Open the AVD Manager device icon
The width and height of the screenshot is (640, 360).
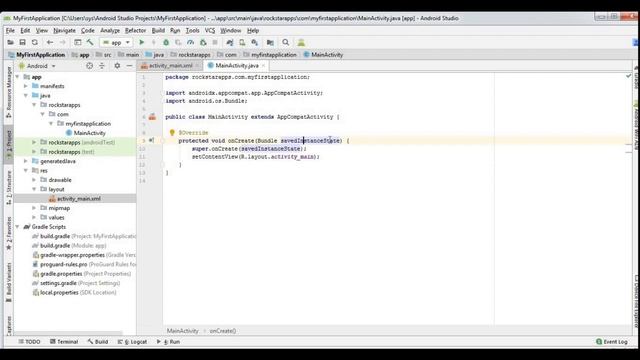pos(242,42)
